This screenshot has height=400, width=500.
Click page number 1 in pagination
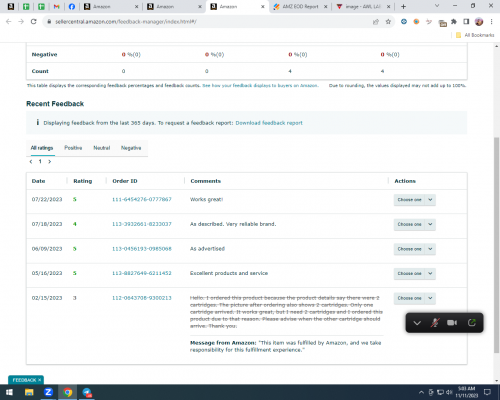40,162
